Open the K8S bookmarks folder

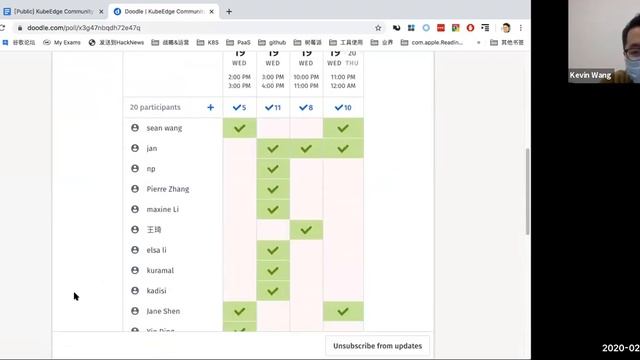pyautogui.click(x=208, y=42)
